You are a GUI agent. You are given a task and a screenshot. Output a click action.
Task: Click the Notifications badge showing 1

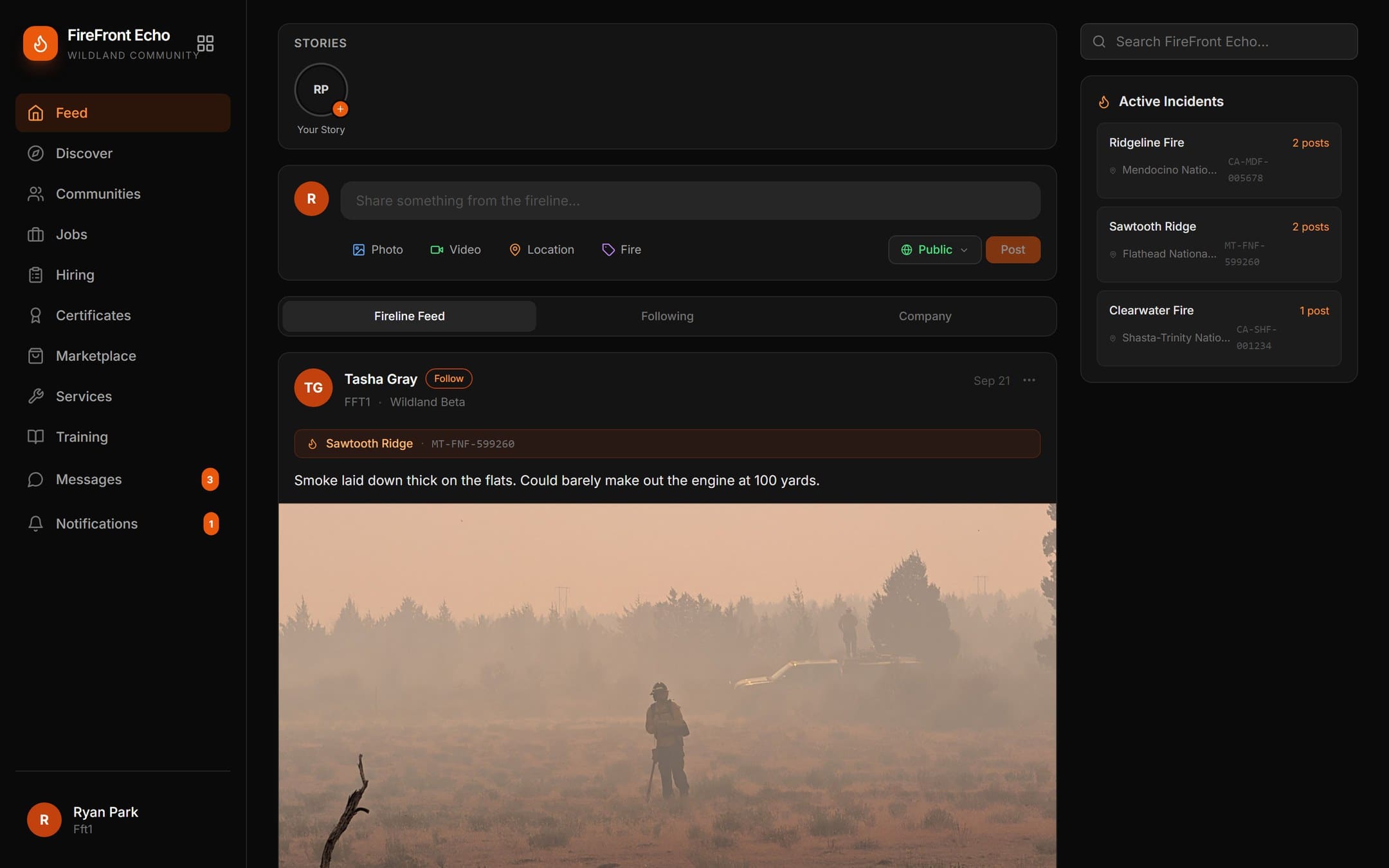click(x=211, y=523)
